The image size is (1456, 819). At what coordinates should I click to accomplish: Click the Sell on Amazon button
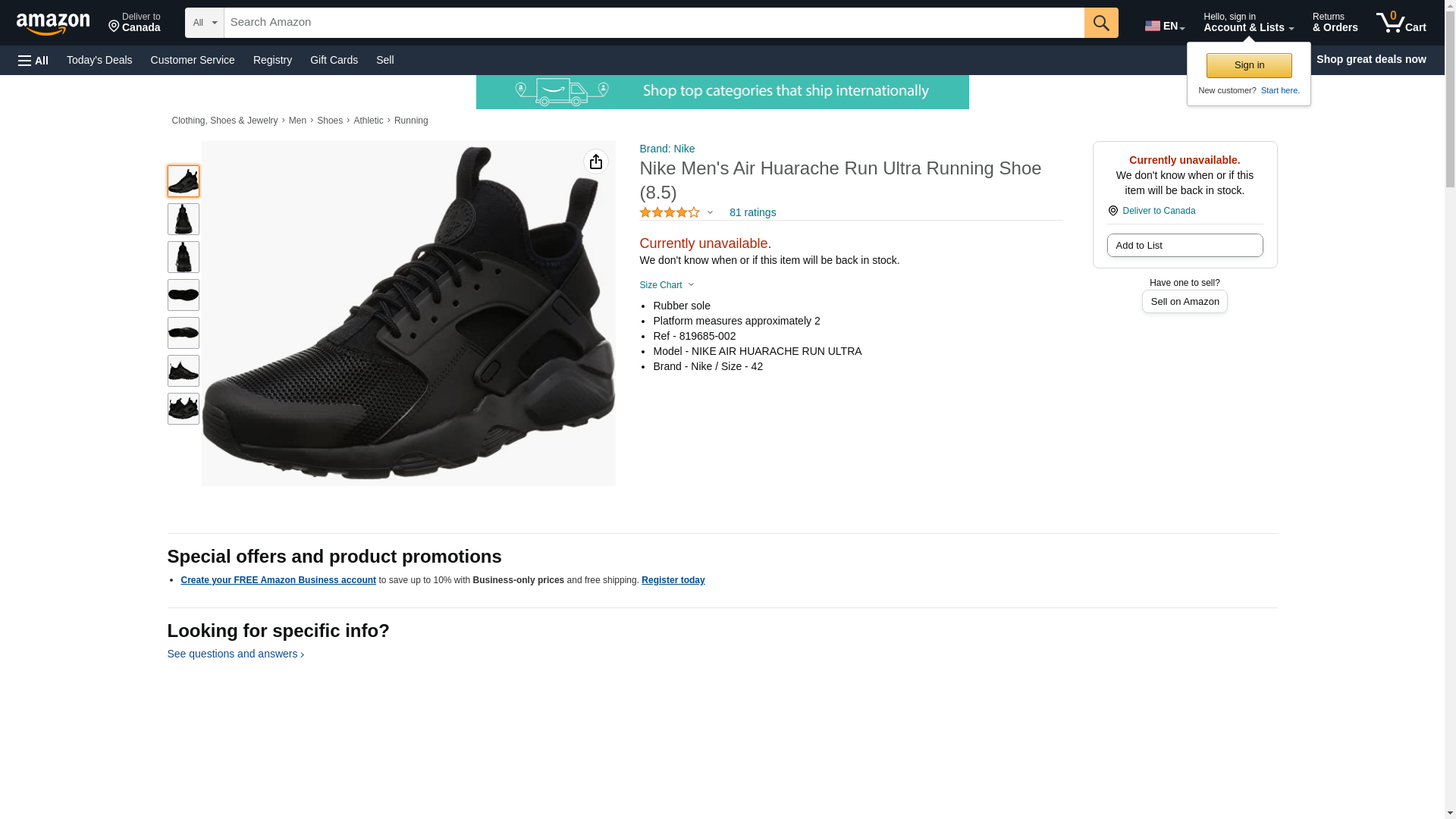pyautogui.click(x=1185, y=302)
